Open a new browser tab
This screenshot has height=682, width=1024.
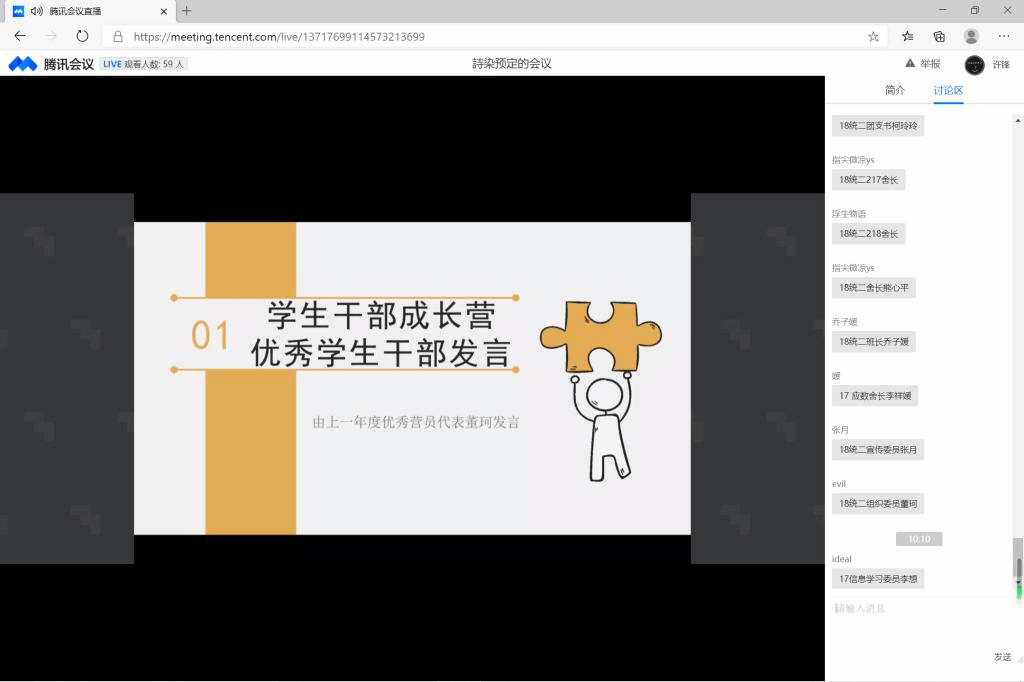pos(186,11)
